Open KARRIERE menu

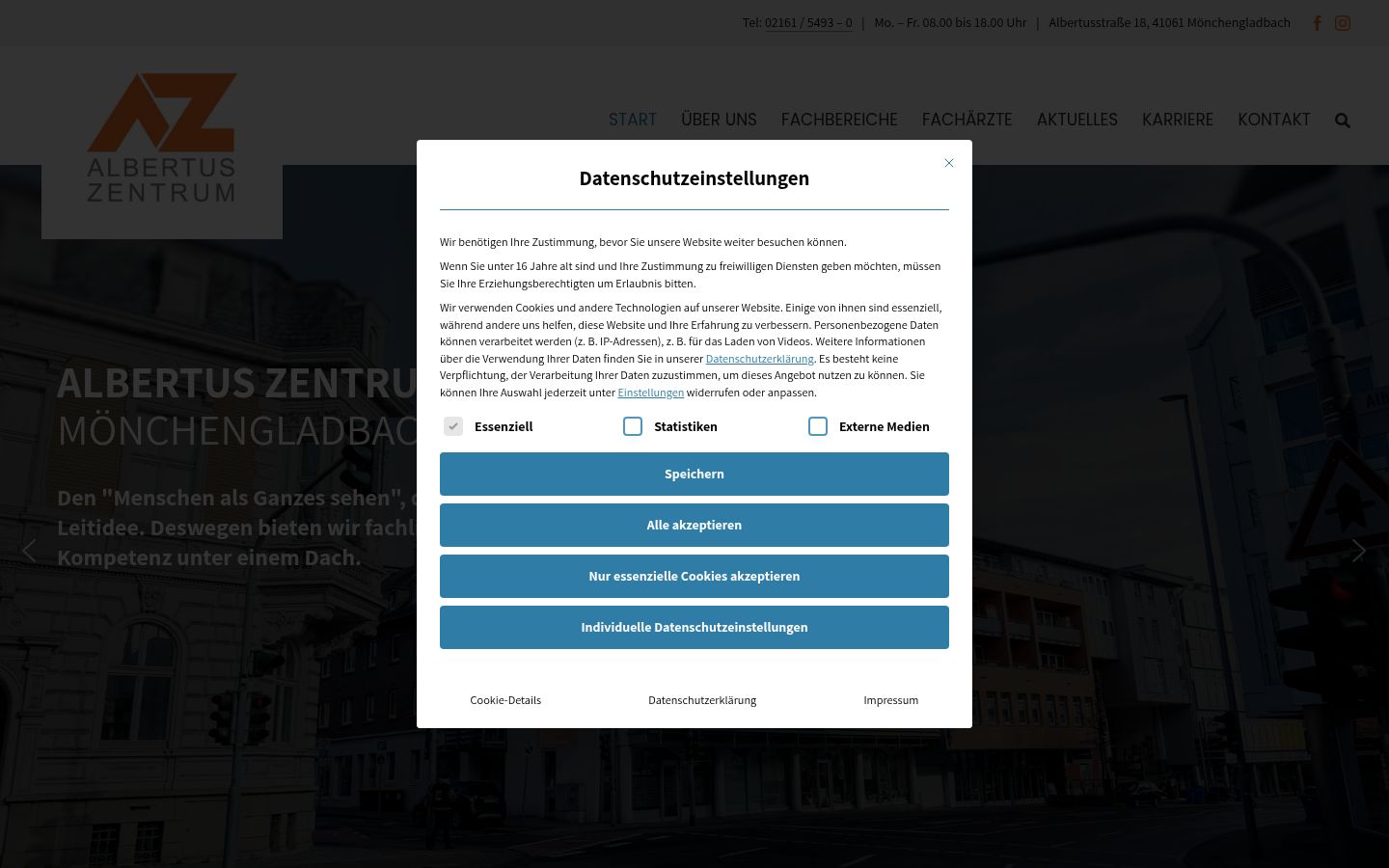(x=1178, y=120)
